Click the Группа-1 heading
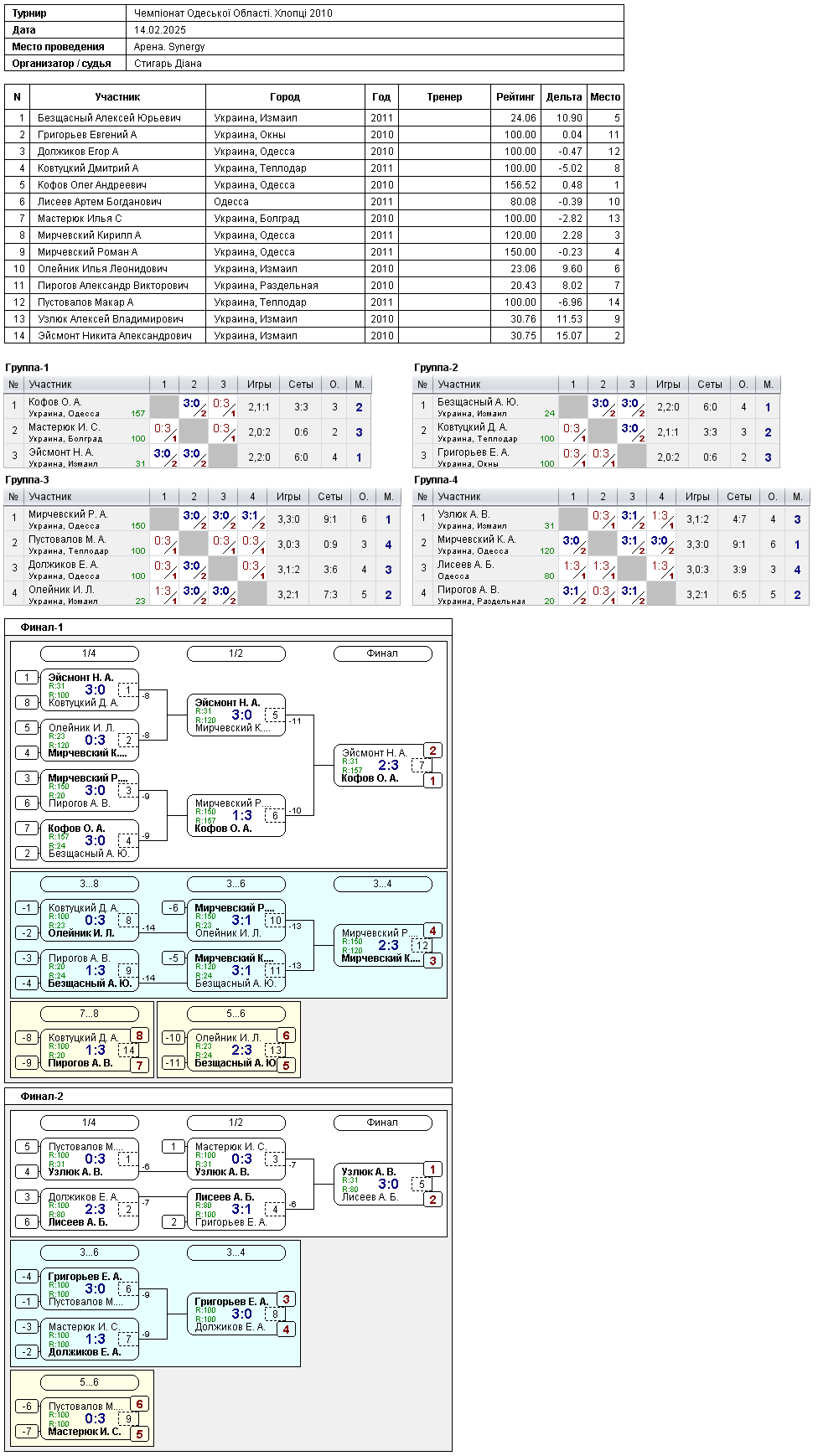 (27, 368)
